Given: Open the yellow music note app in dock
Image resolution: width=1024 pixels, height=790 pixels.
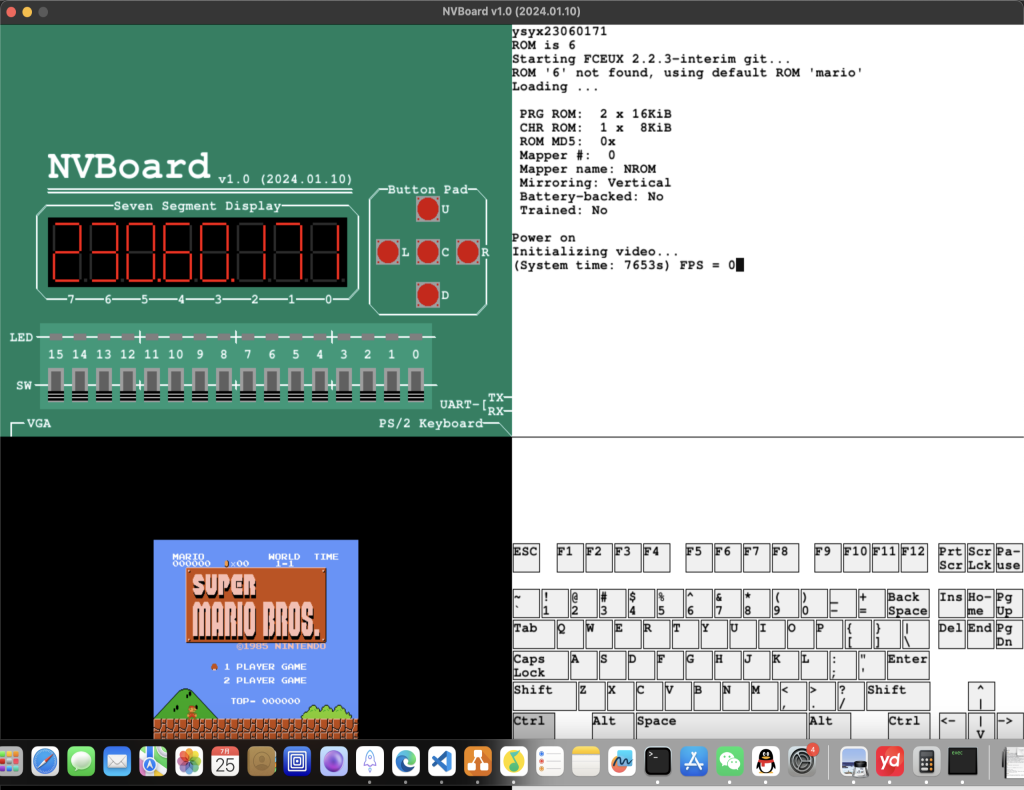Looking at the screenshot, I should coord(514,761).
